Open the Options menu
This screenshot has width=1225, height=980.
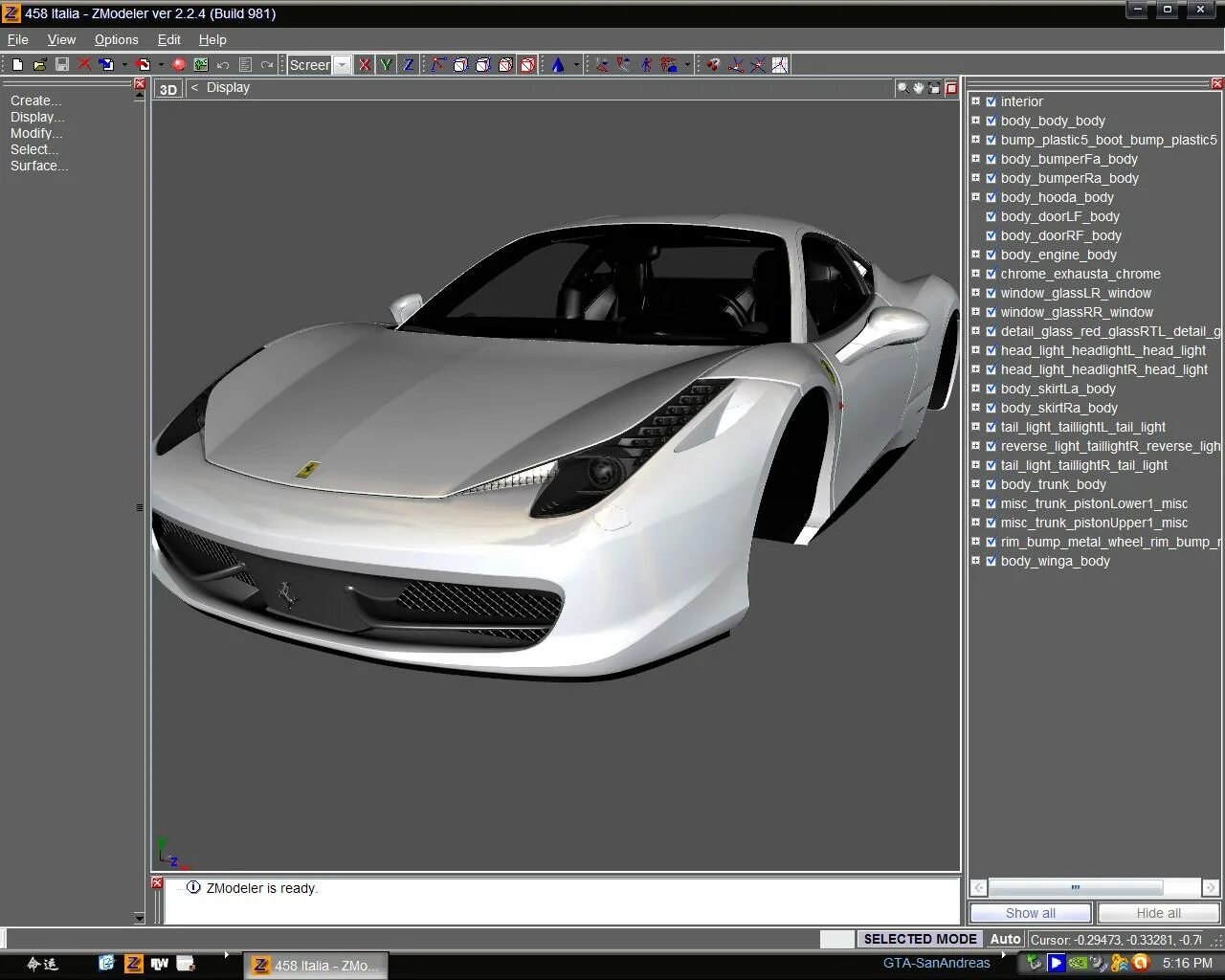click(117, 39)
